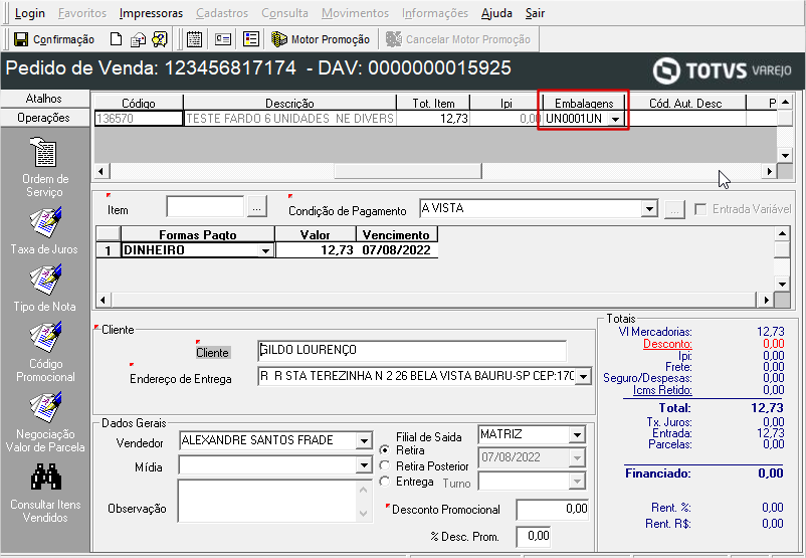
Task: Open the Ajuda menu
Action: pyautogui.click(x=497, y=13)
